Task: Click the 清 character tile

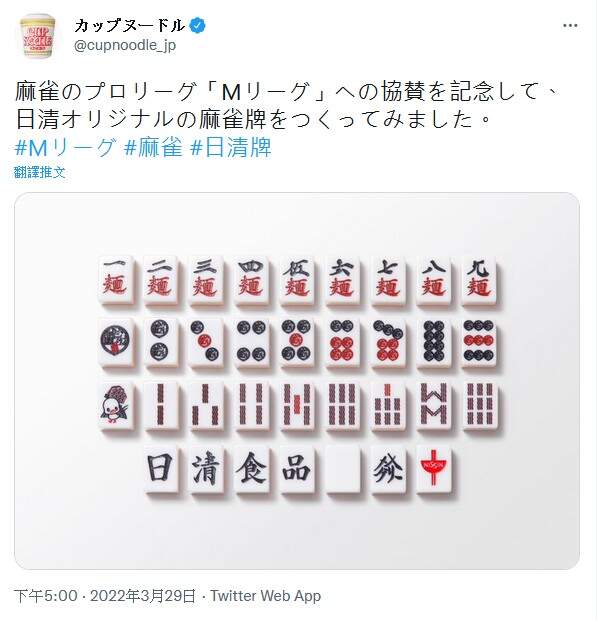Action: (206, 468)
